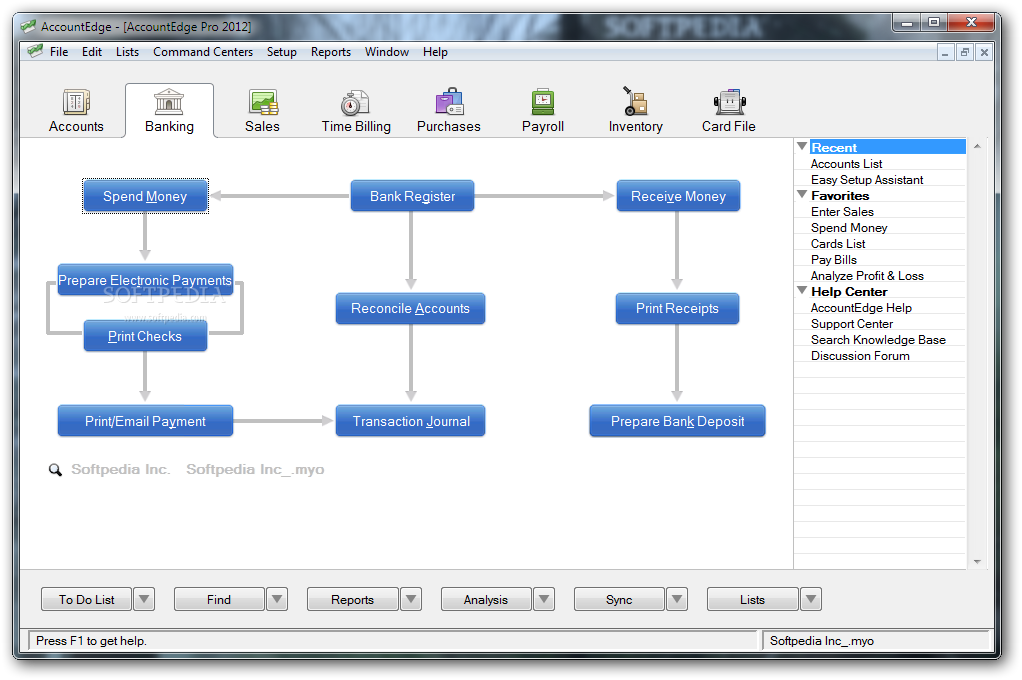Viewport: 1022px width, 680px height.
Task: Click Prepare Bank Deposit
Action: coord(677,421)
